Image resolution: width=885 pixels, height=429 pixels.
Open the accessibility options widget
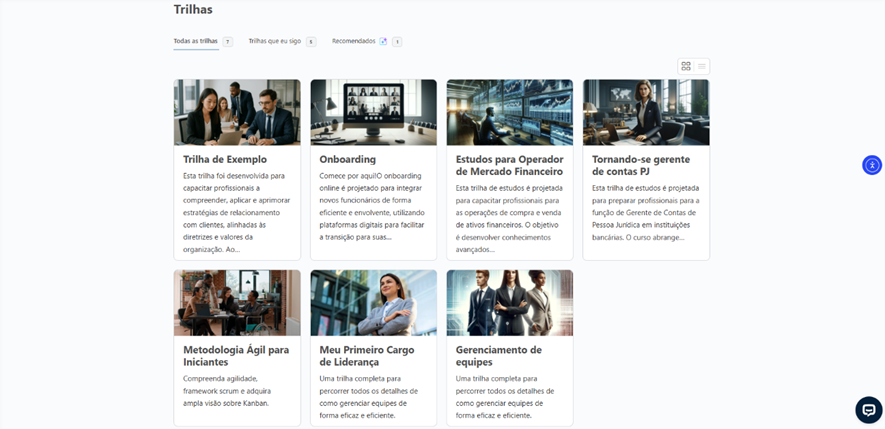click(x=871, y=165)
